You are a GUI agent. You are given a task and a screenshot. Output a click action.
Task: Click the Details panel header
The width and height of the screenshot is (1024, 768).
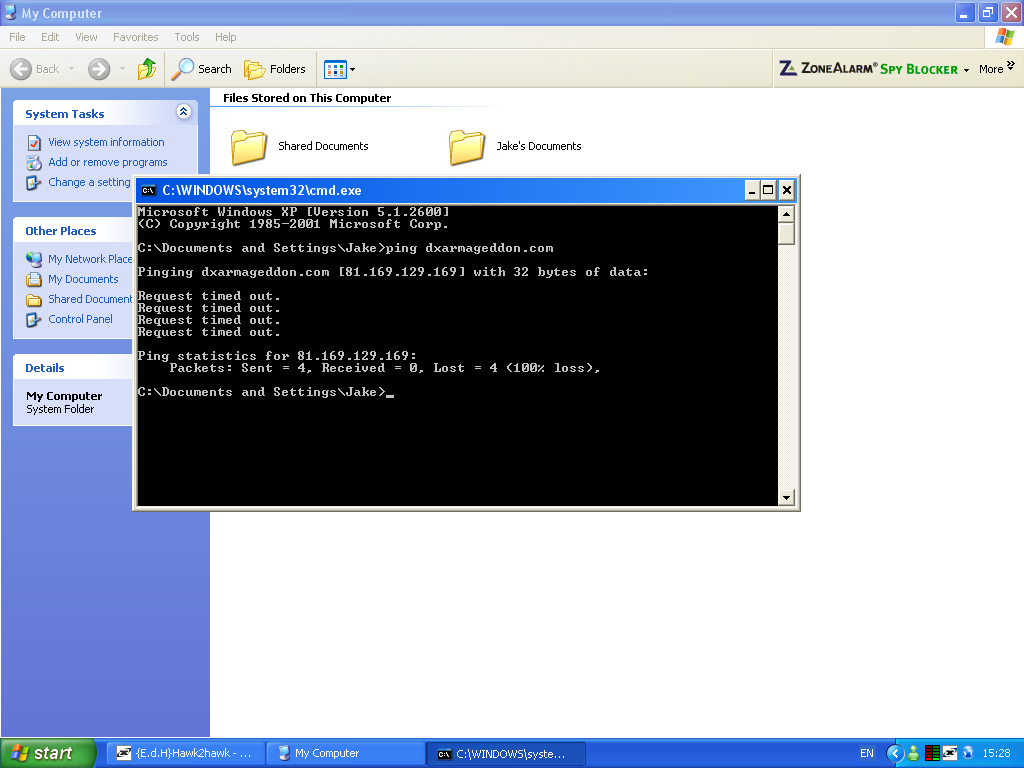pyautogui.click(x=73, y=368)
